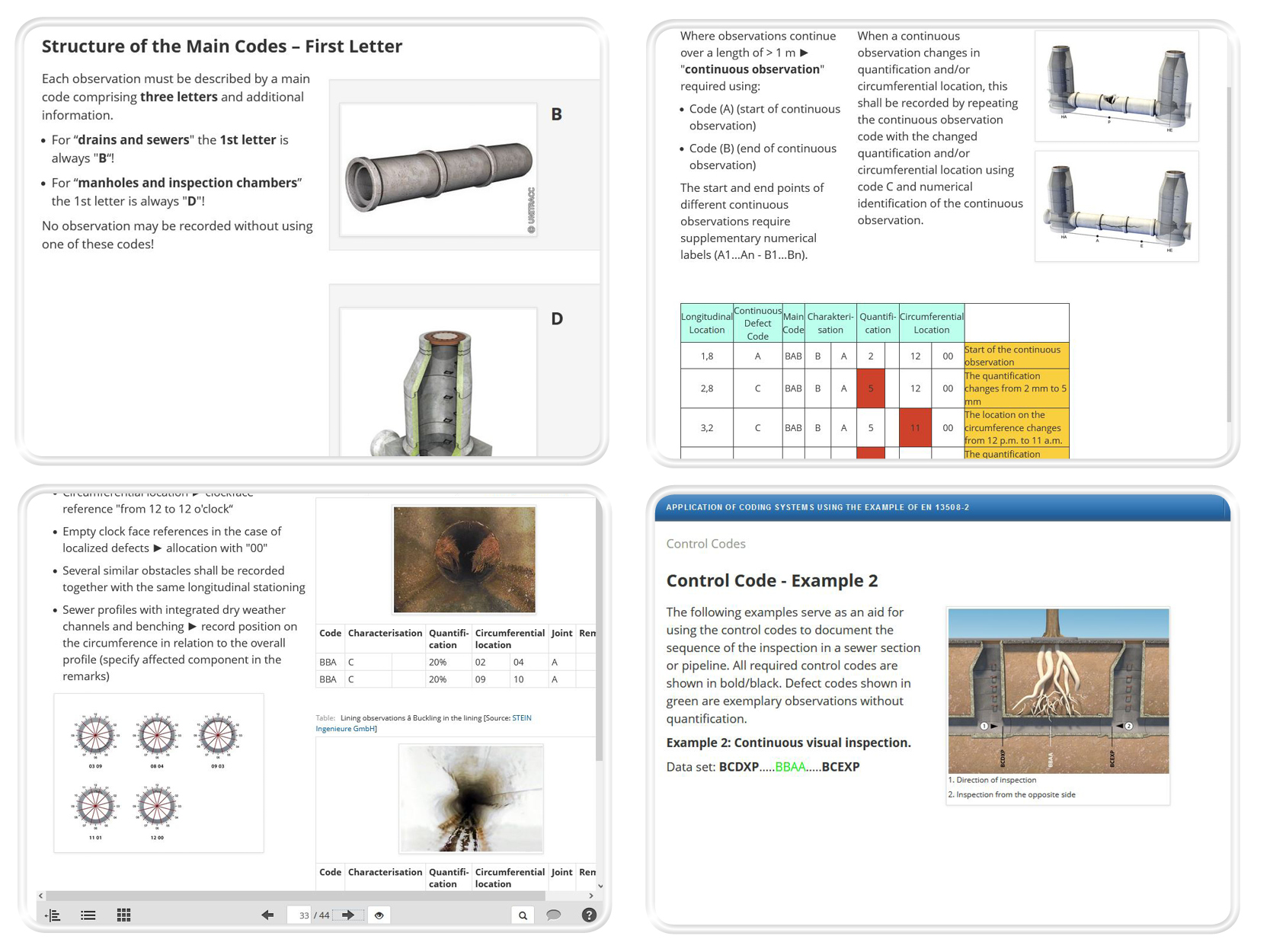Select the red quantification cell showing 5

point(871,388)
